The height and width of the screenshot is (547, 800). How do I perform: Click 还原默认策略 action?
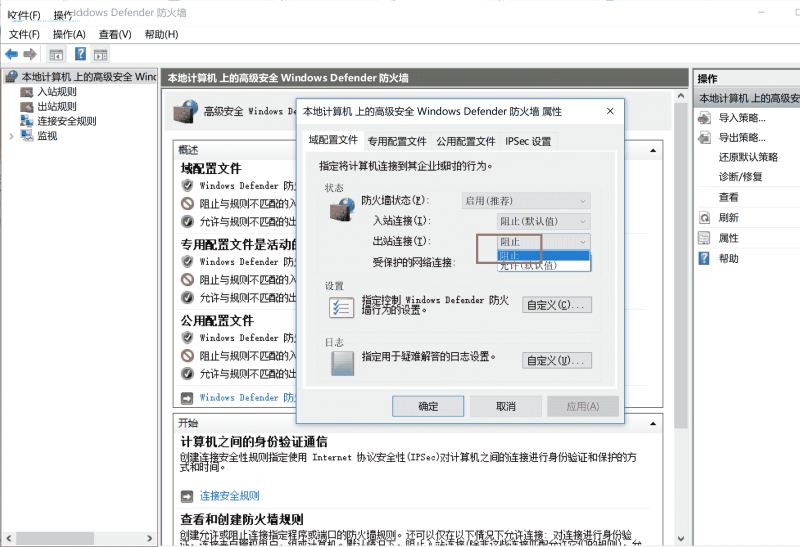click(x=748, y=157)
